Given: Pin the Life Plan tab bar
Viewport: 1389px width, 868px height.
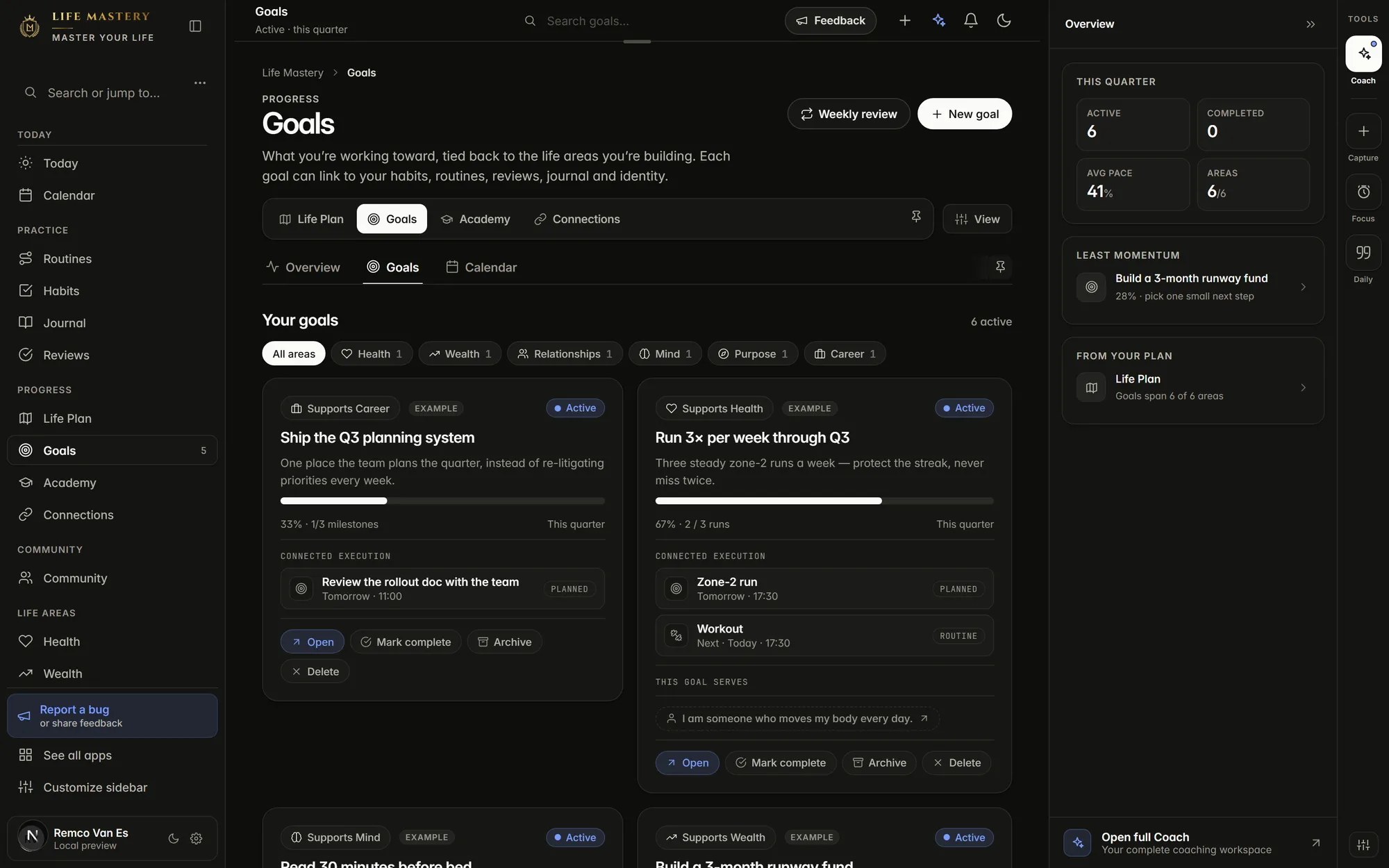Looking at the screenshot, I should coord(916,217).
